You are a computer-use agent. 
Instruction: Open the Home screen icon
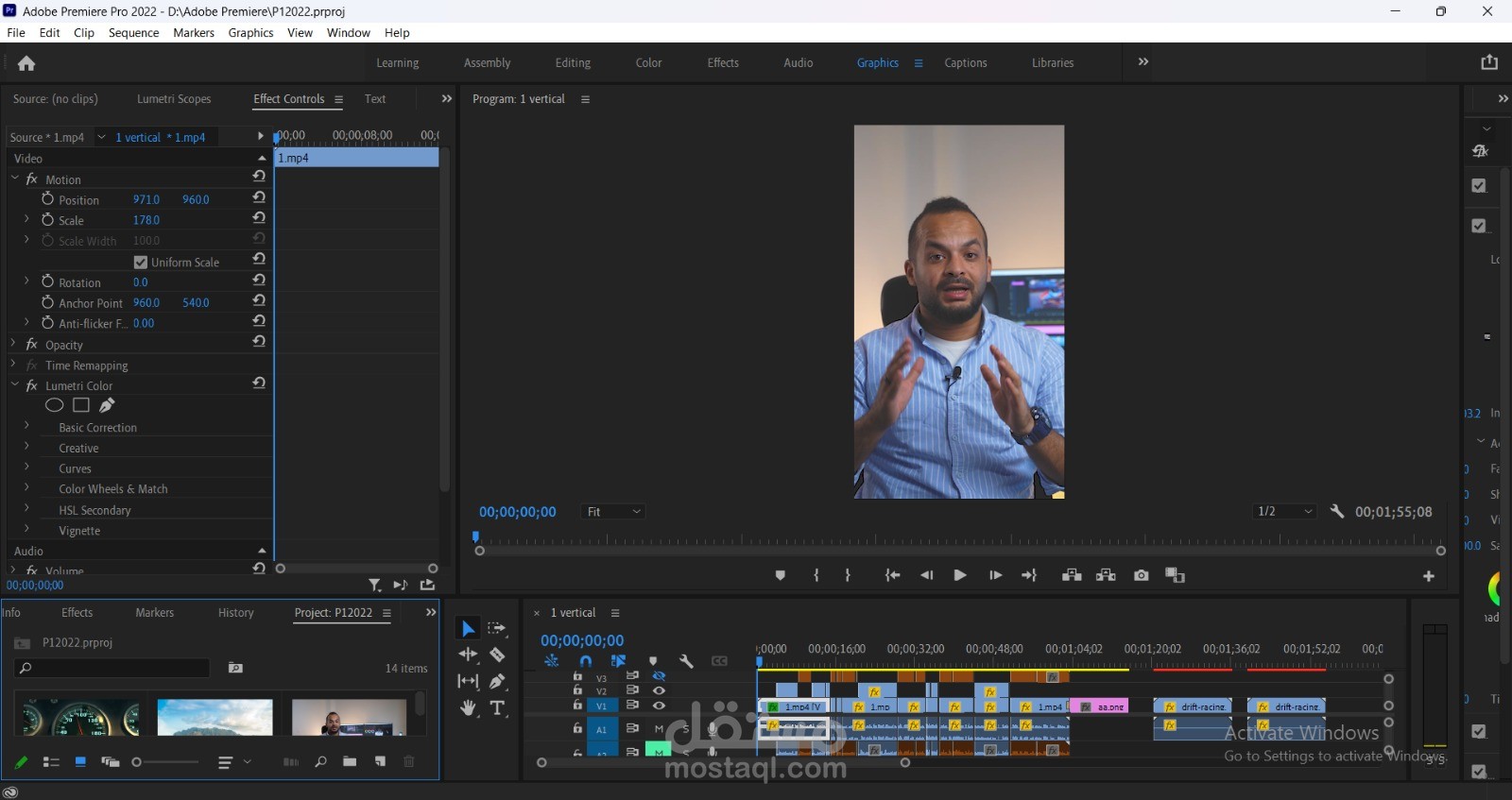(26, 63)
